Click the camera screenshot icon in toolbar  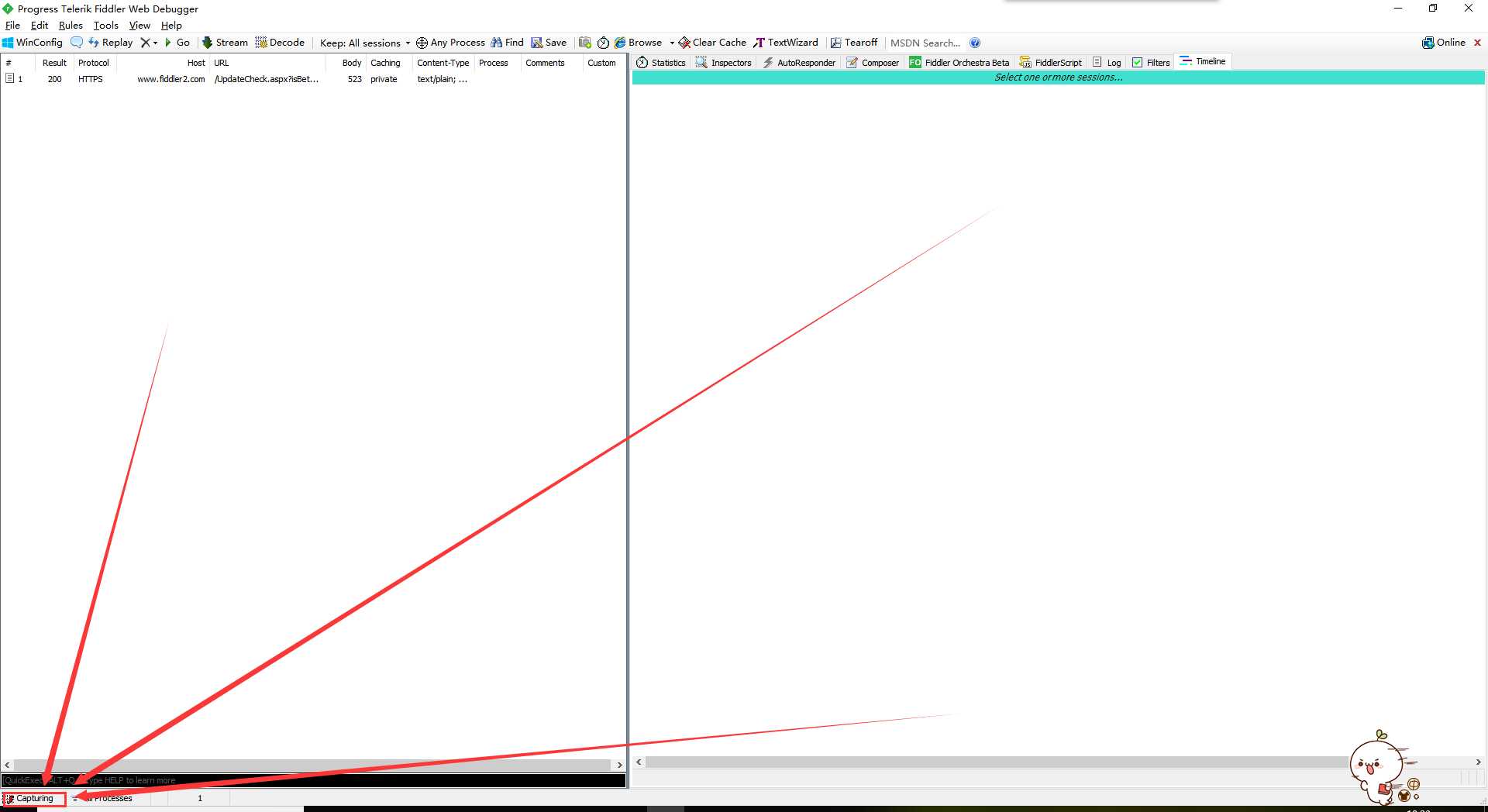(x=585, y=43)
